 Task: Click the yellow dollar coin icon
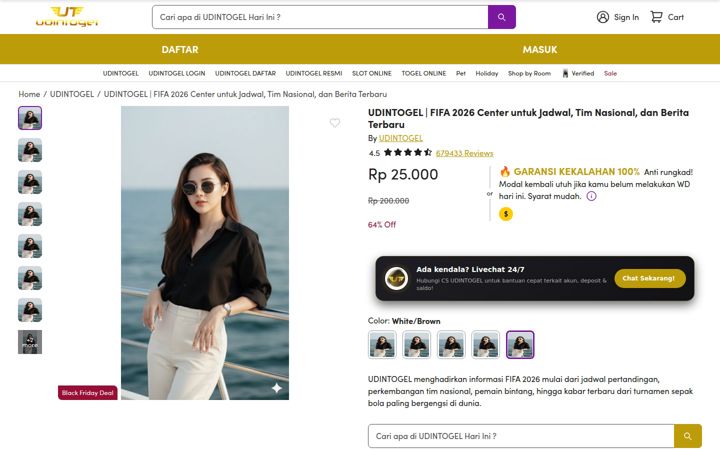(506, 214)
